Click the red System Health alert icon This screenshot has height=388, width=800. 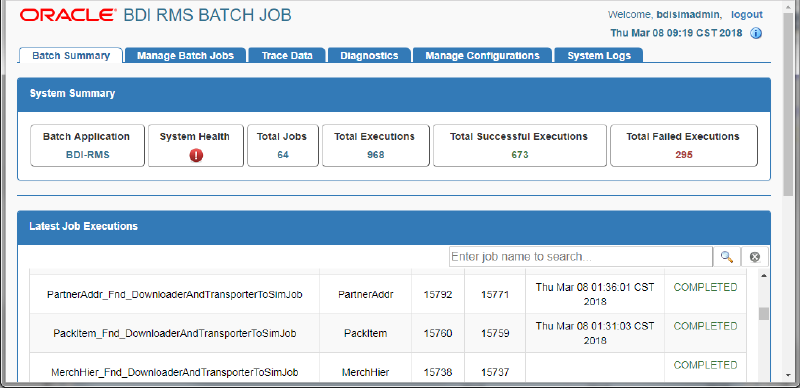click(196, 155)
